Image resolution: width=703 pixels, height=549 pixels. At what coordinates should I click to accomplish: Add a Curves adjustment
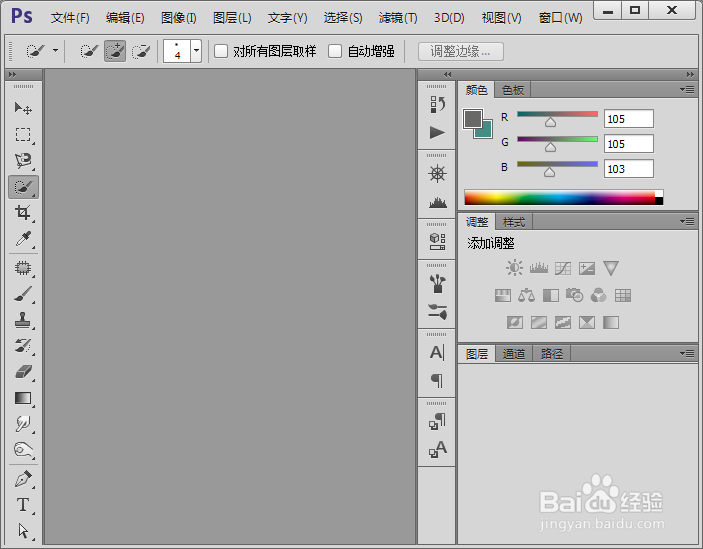(563, 268)
